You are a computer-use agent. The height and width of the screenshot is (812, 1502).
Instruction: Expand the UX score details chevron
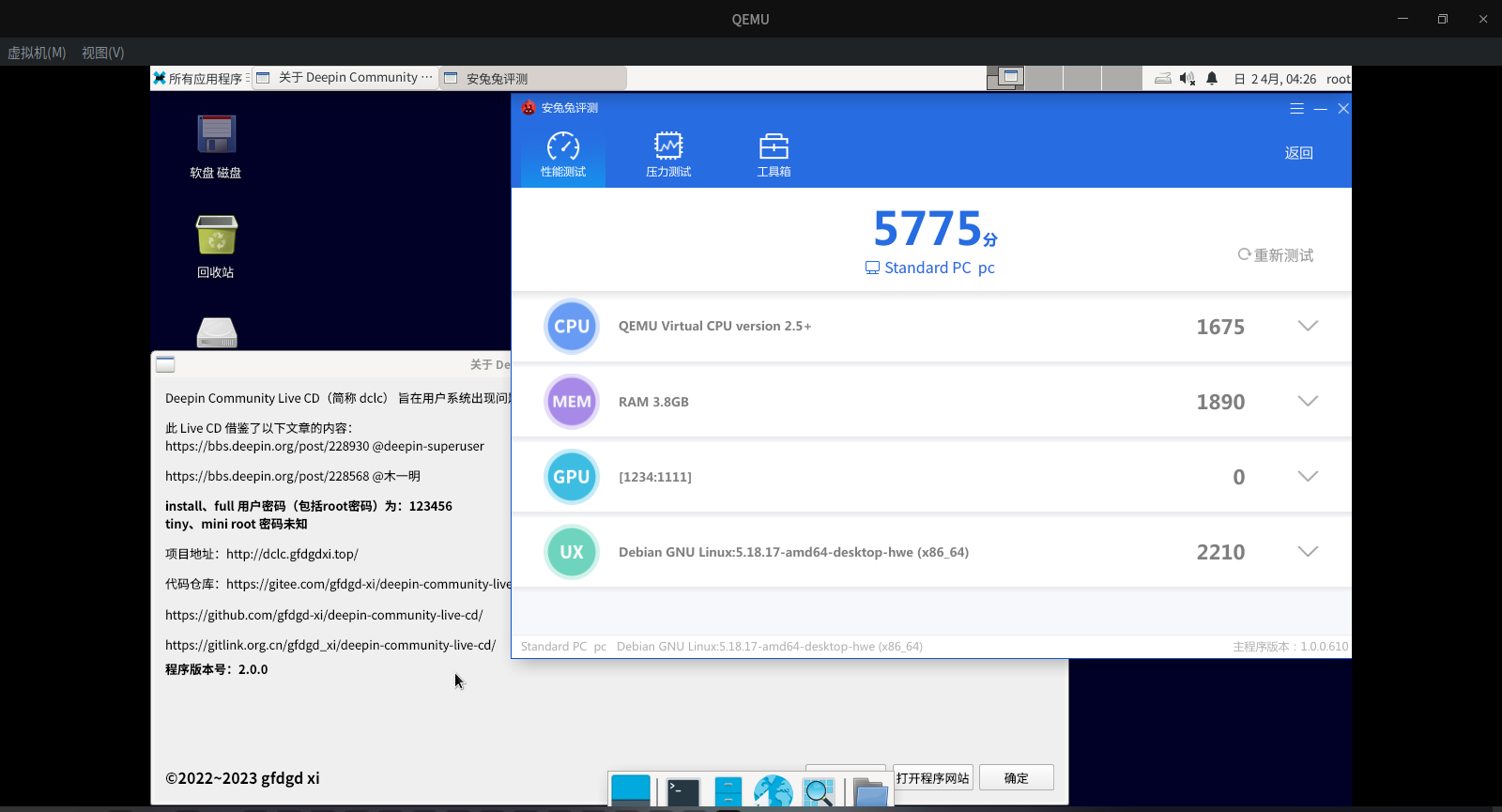click(x=1308, y=551)
